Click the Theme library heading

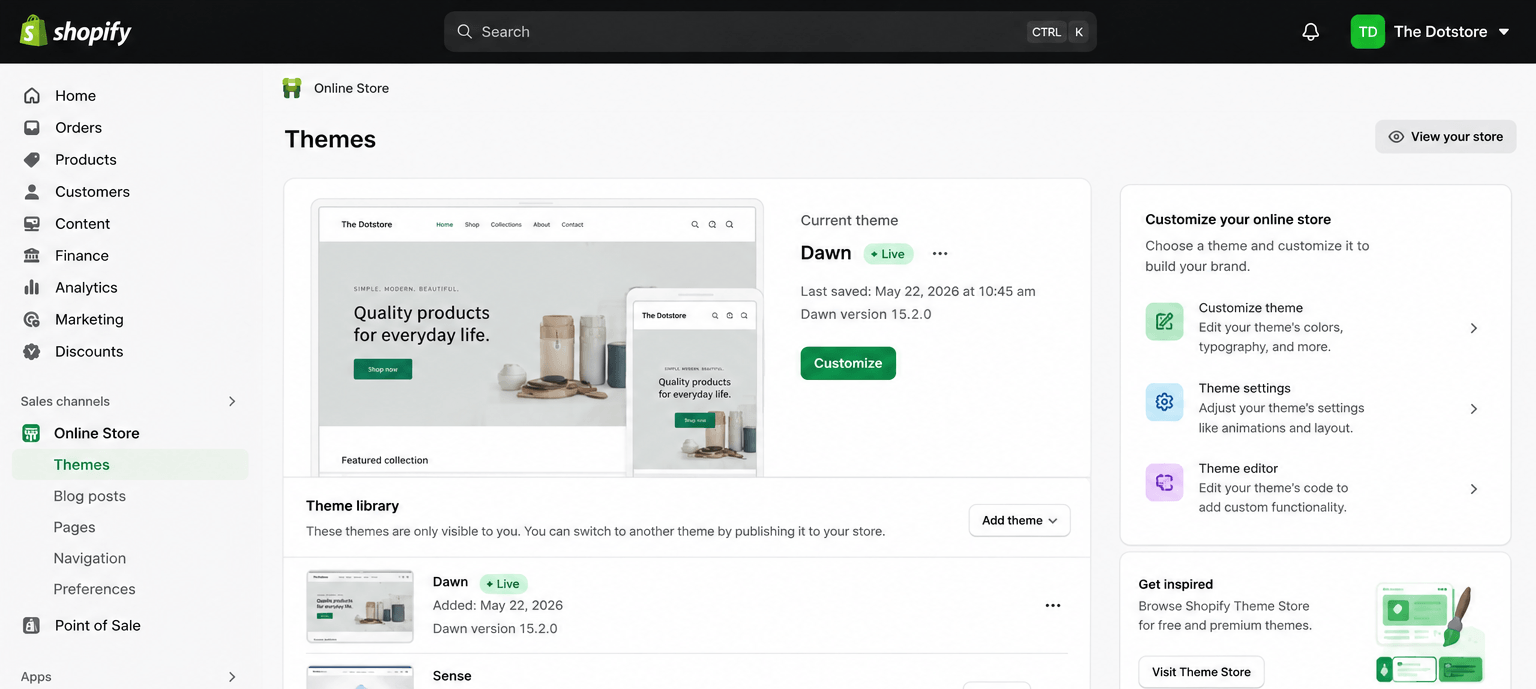click(x=352, y=506)
